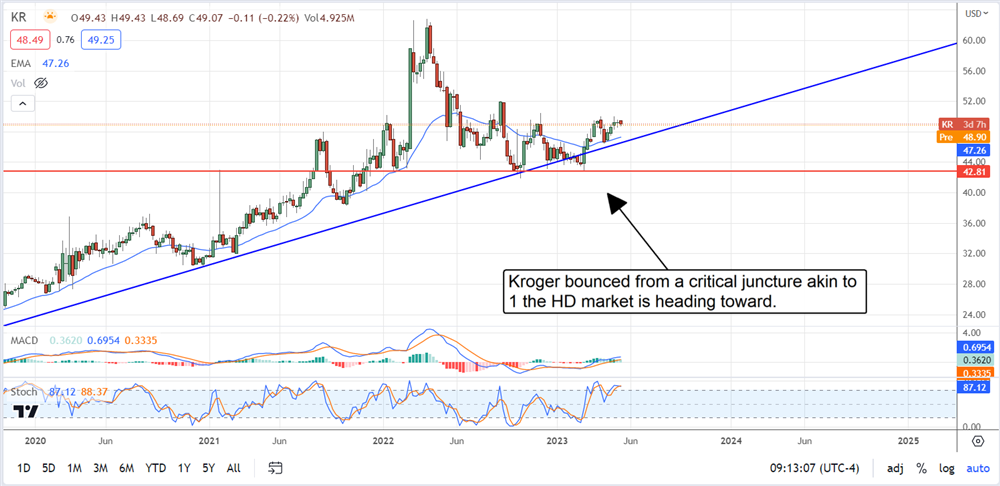Viewport: 1000px width, 486px height.
Task: Select the All time range
Action: coord(233,468)
